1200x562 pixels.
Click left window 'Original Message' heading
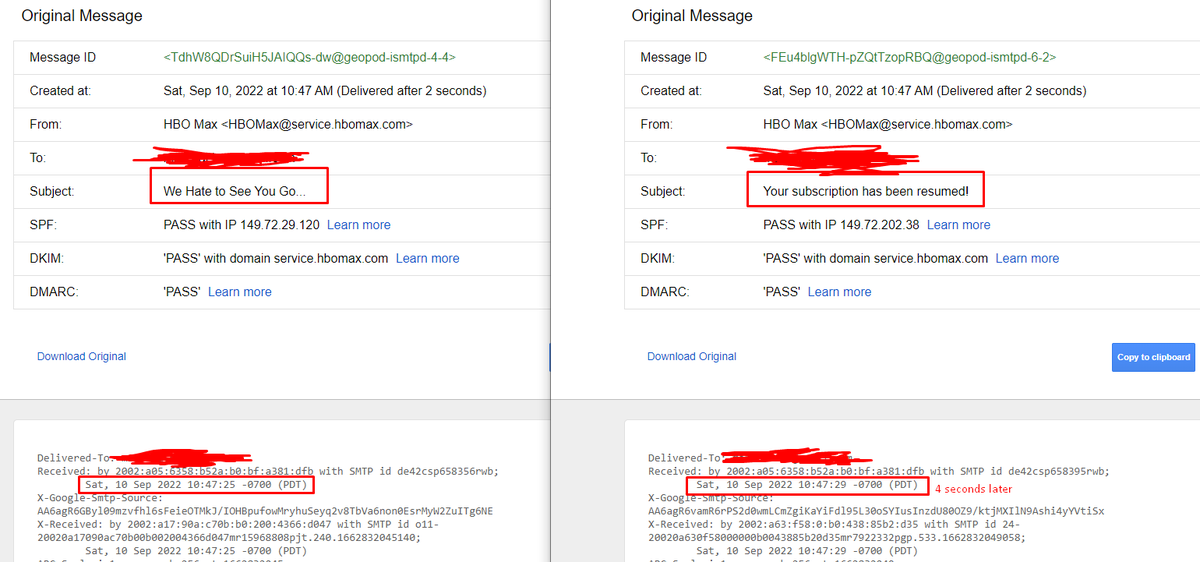(82, 16)
